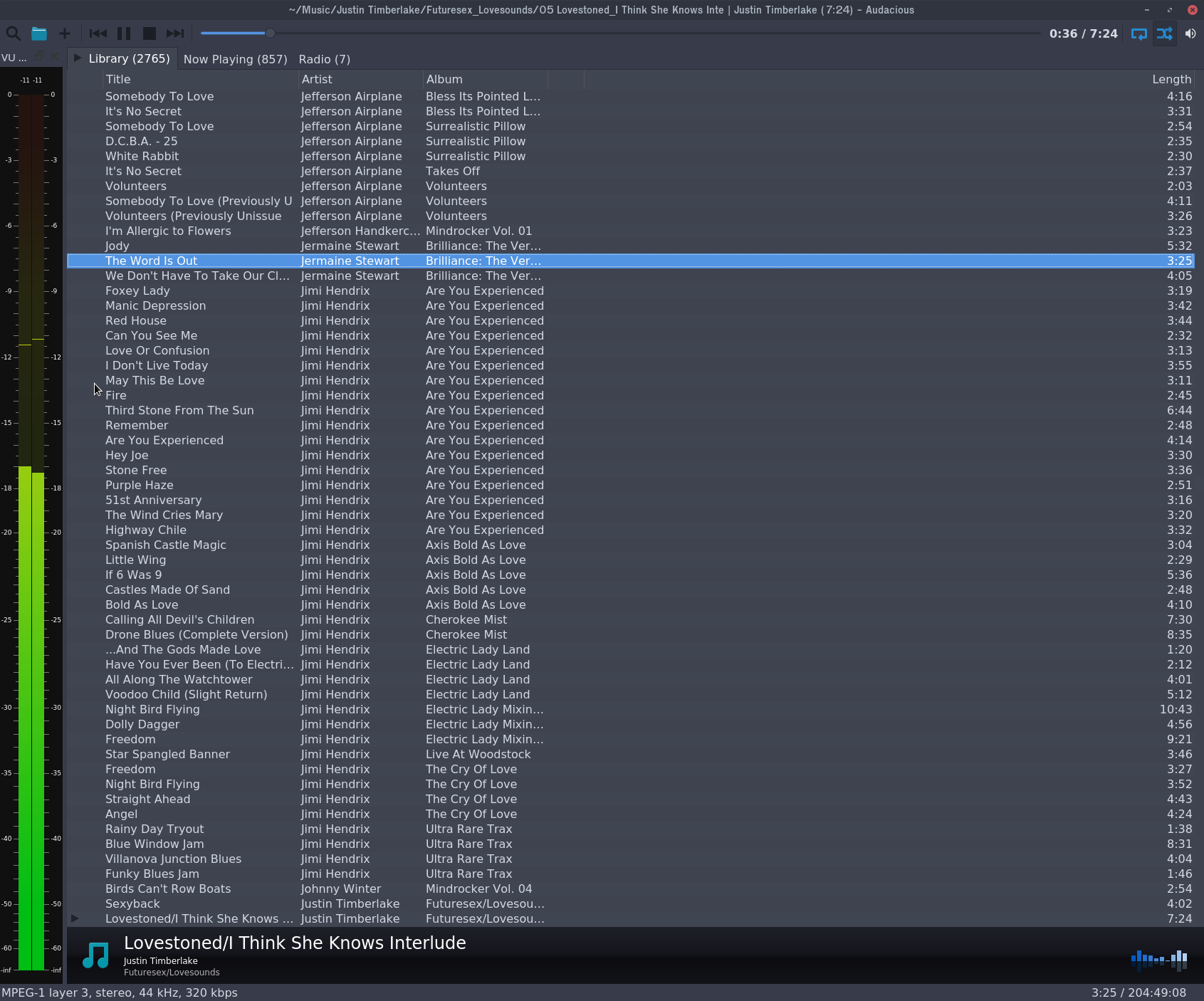
Task: Click status bar MPEG-1 layer 3 codec info
Action: tap(120, 992)
